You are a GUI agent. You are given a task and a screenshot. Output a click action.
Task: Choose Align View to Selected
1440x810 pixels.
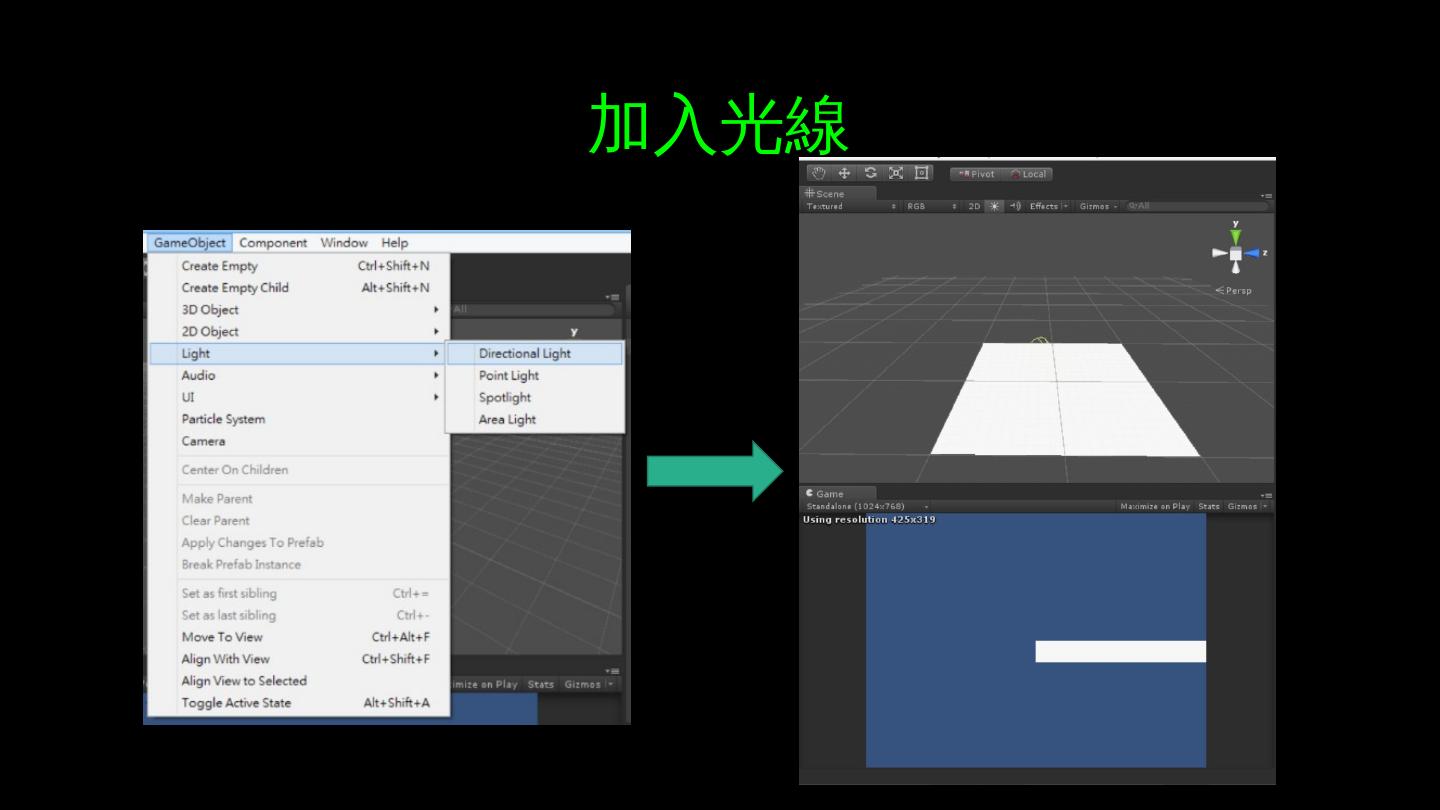[299, 681]
